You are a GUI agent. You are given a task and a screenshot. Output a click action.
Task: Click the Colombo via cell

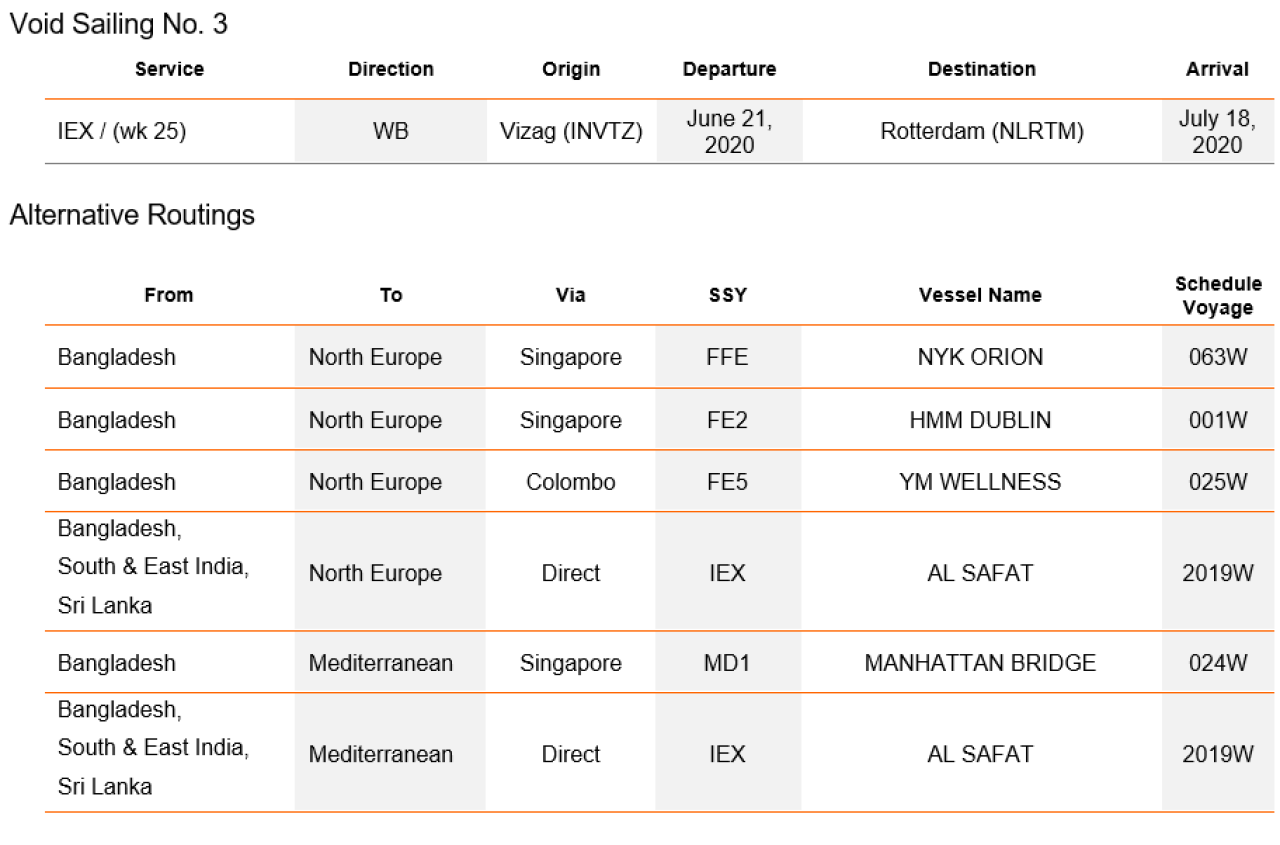pos(571,482)
